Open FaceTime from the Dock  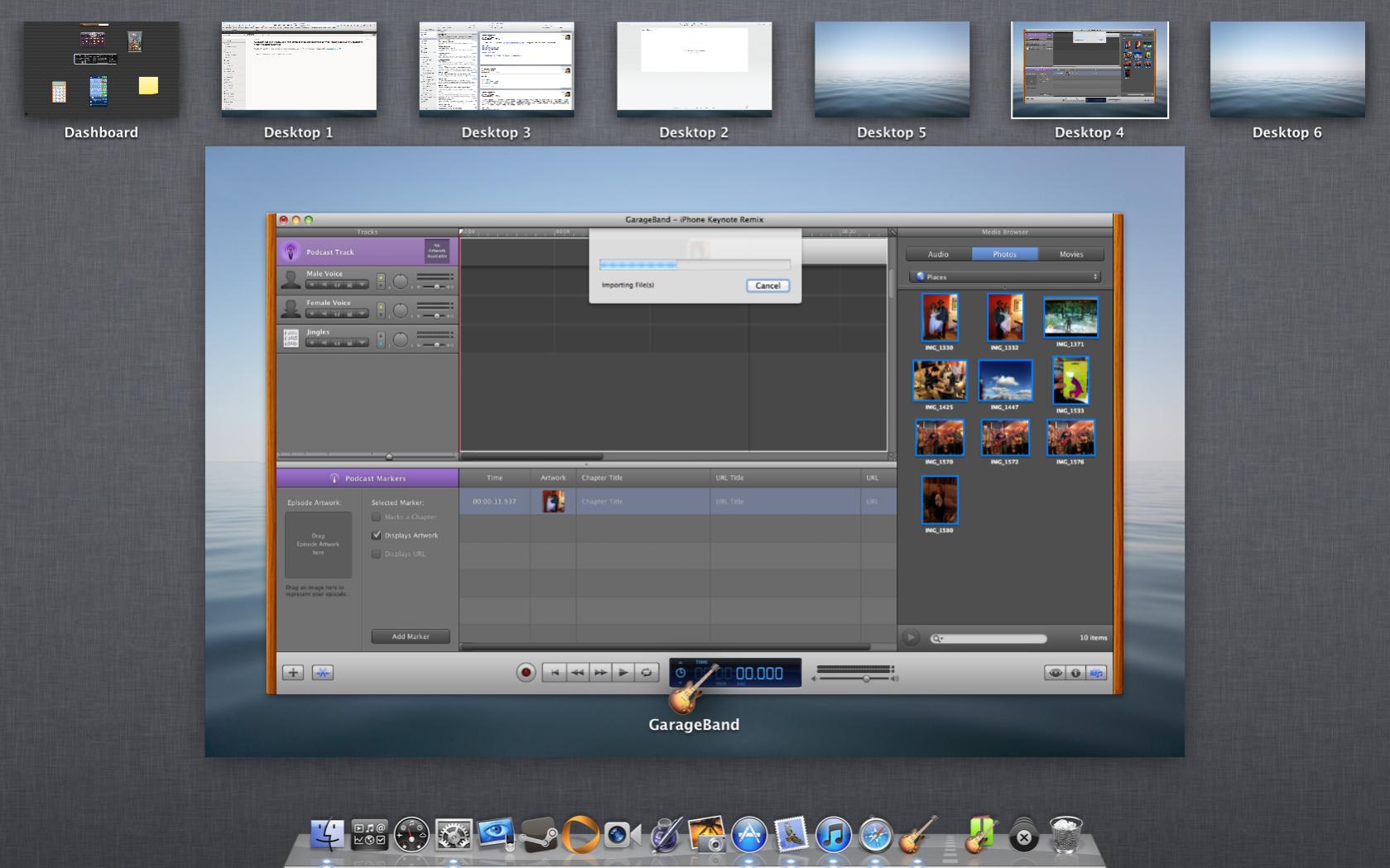click(622, 835)
